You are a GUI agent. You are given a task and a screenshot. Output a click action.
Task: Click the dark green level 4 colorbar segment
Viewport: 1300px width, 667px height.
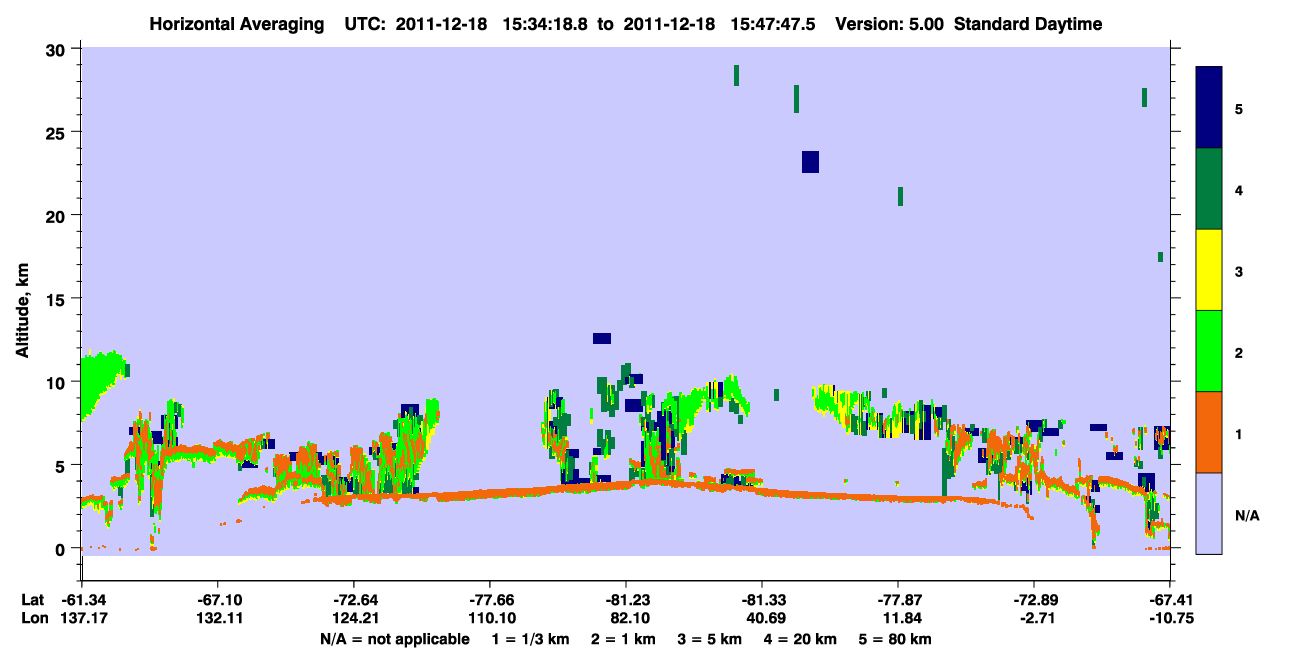pyautogui.click(x=1209, y=189)
